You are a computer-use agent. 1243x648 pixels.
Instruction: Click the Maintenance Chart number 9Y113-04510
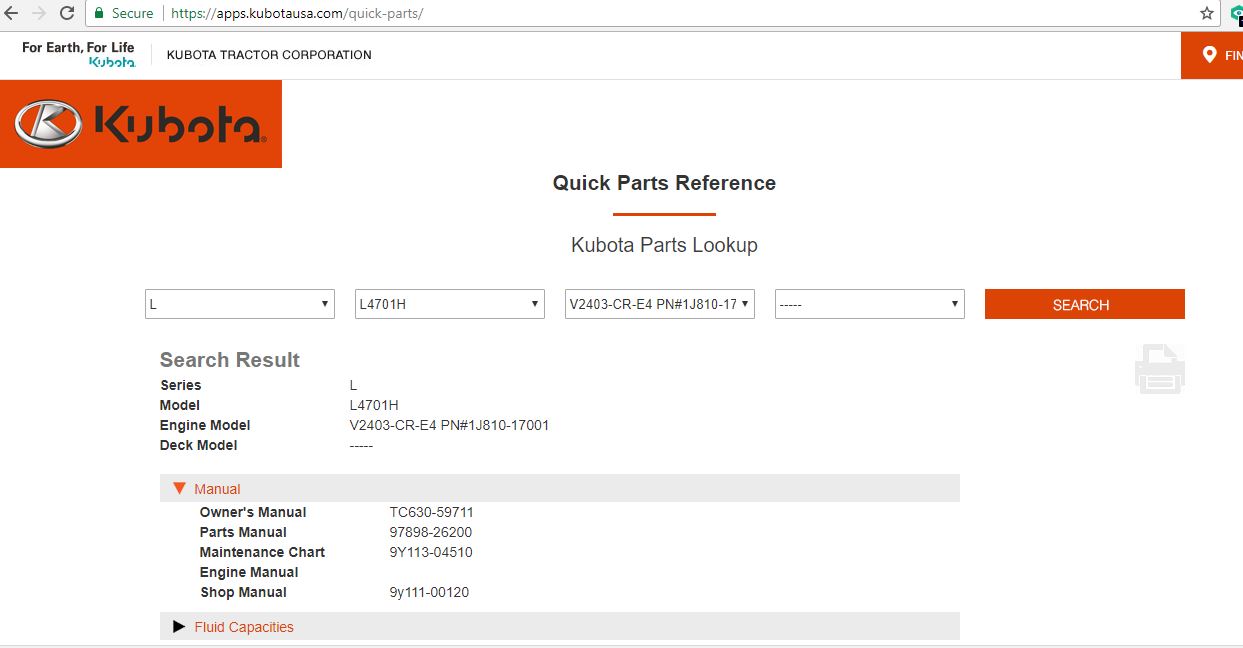431,552
